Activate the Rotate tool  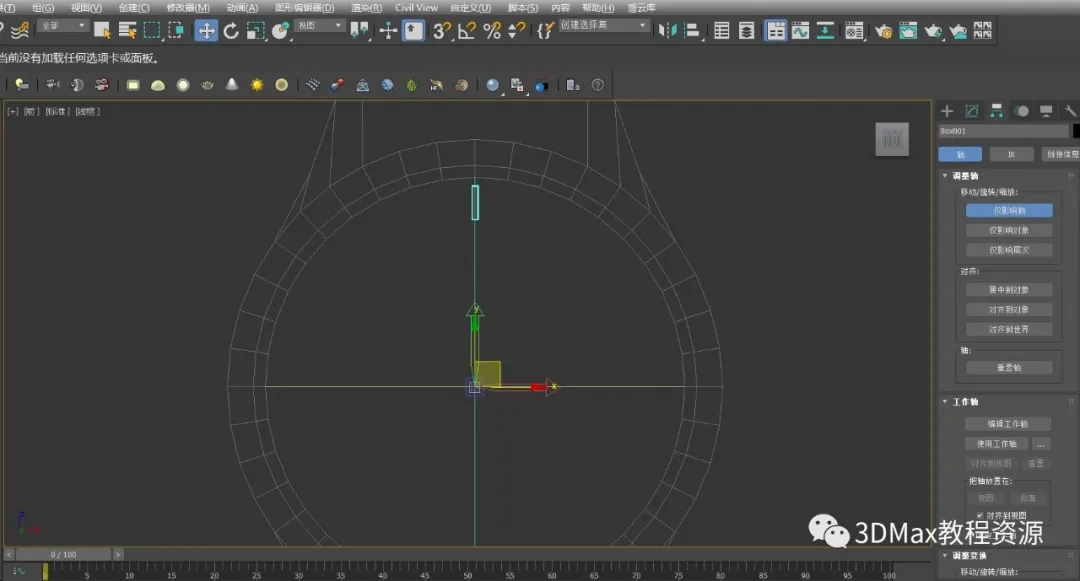[x=231, y=30]
